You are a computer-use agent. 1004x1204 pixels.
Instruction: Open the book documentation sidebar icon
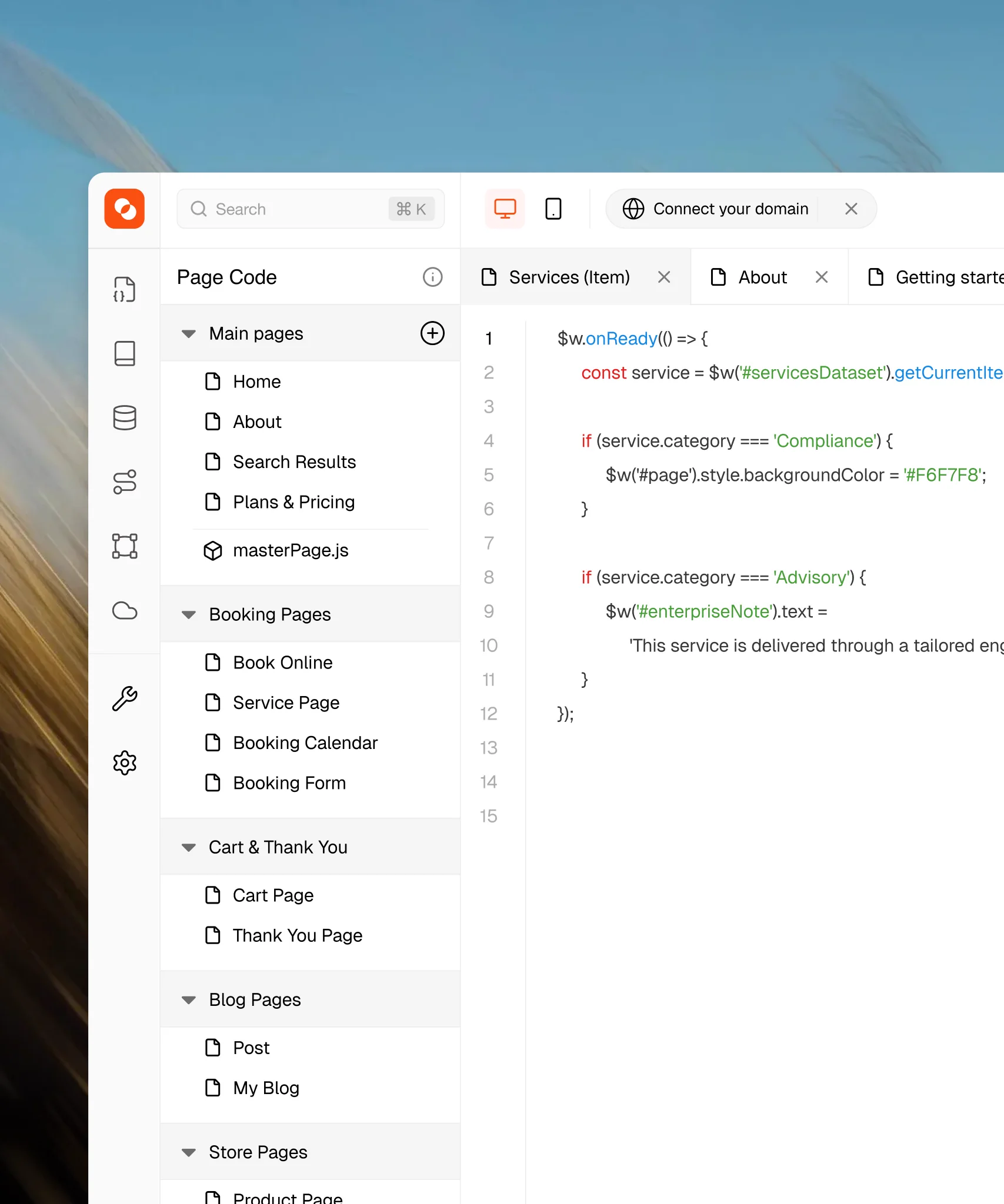tap(124, 353)
